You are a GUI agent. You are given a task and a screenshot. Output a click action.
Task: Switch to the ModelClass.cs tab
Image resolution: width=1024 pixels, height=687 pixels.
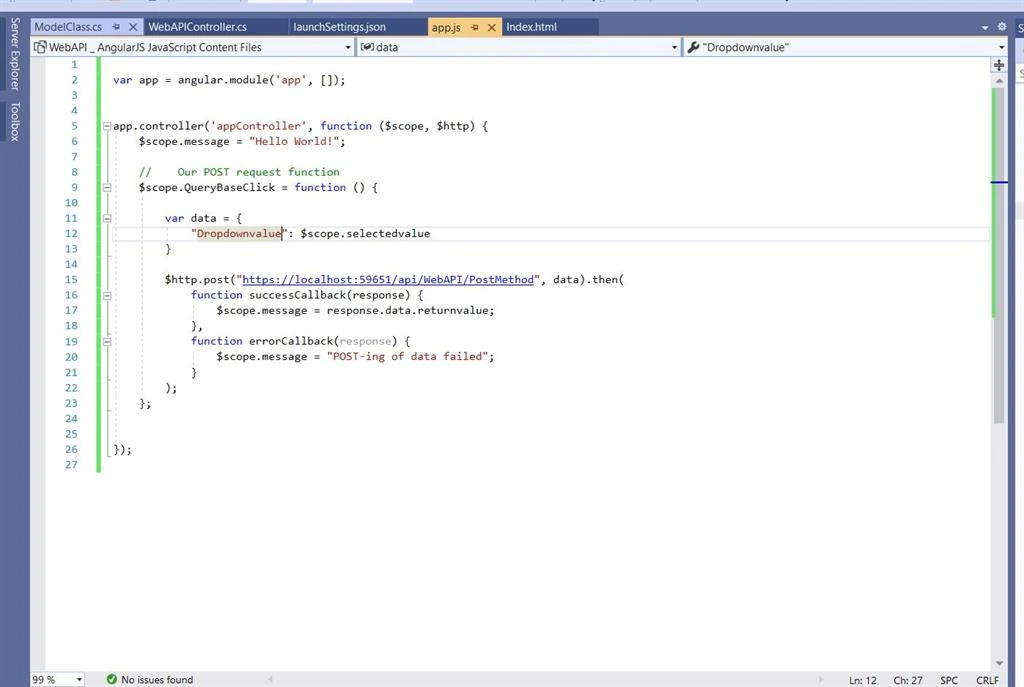(68, 27)
